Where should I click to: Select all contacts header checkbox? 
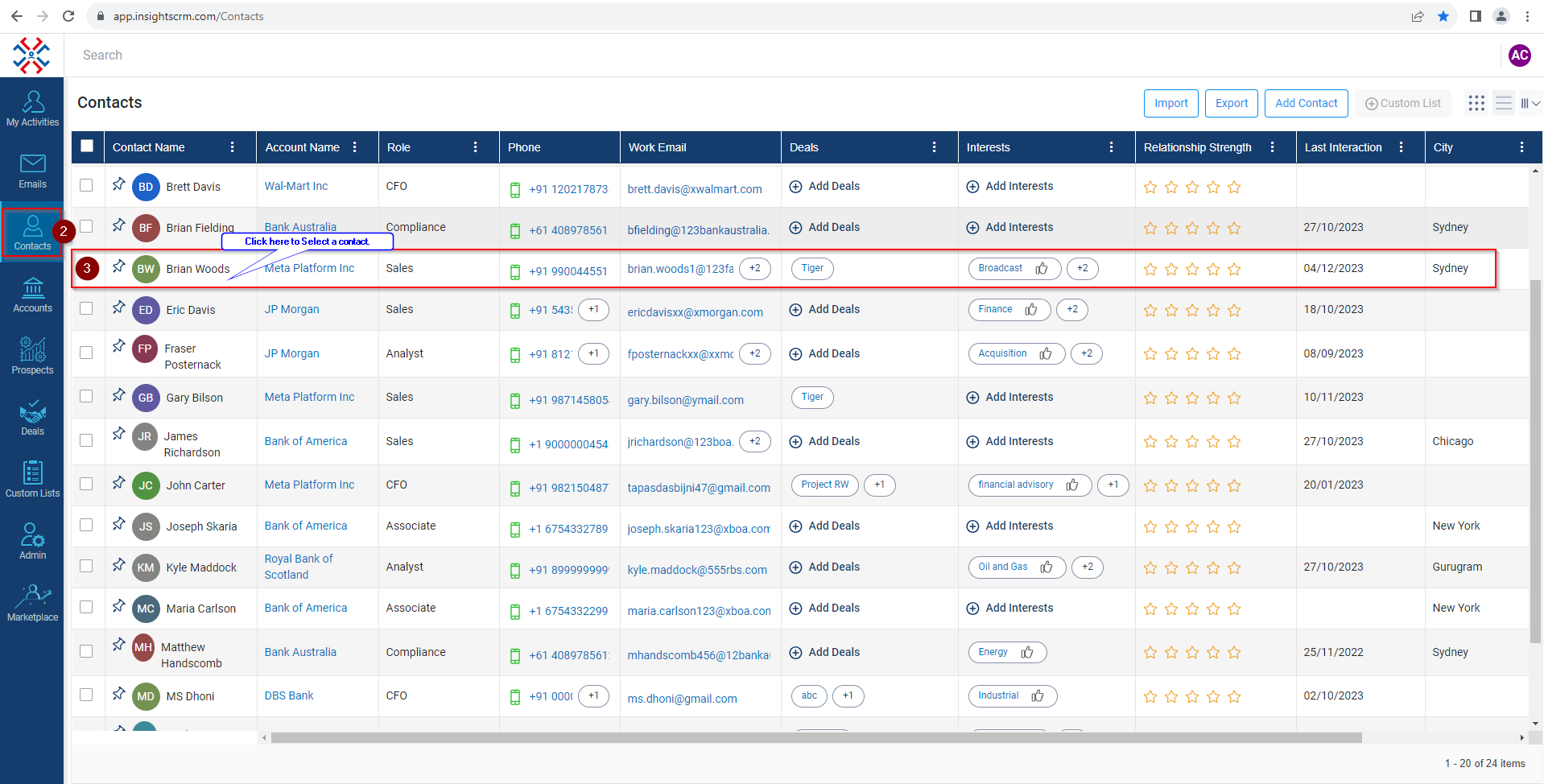click(87, 146)
